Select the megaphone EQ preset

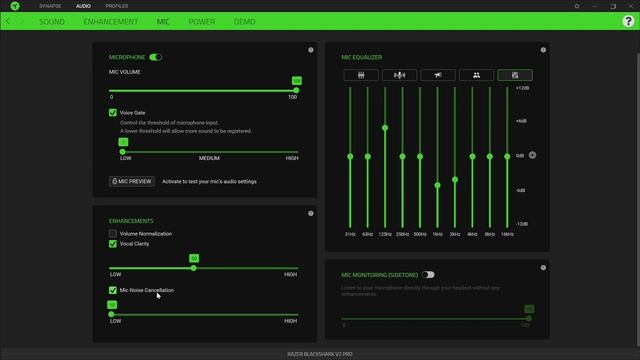438,75
